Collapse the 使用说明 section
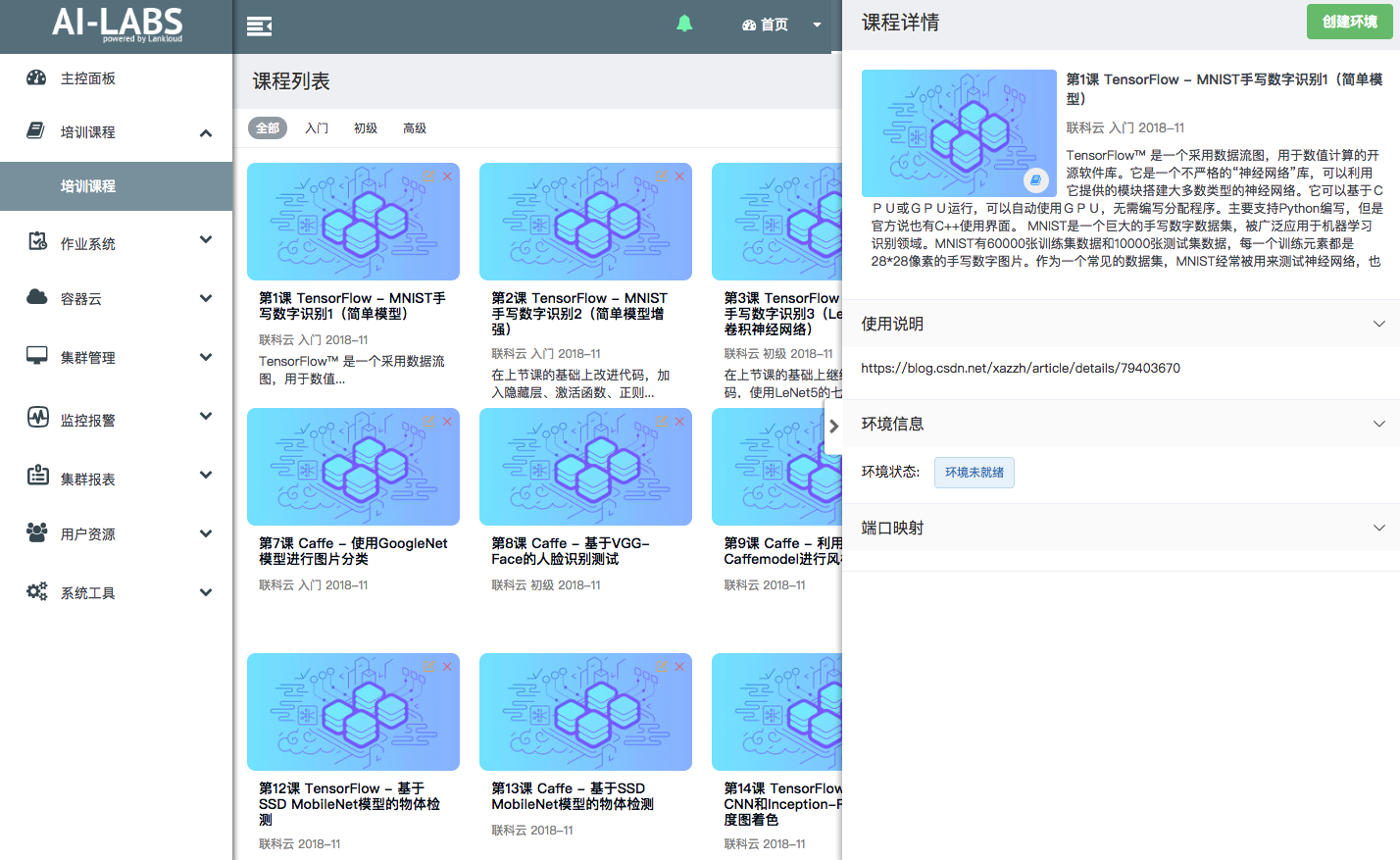The image size is (1400, 860). pos(1378,324)
